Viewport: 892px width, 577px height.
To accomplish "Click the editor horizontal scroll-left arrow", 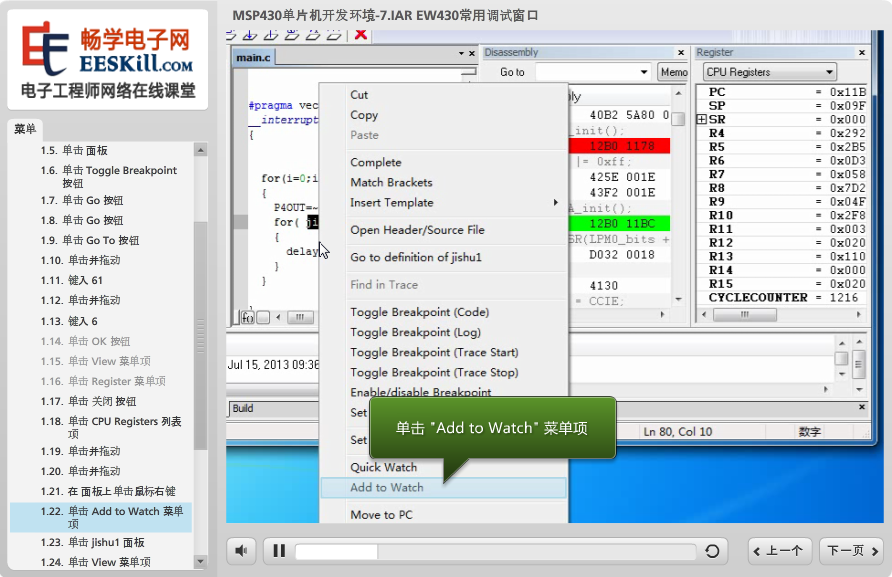I will coord(278,318).
